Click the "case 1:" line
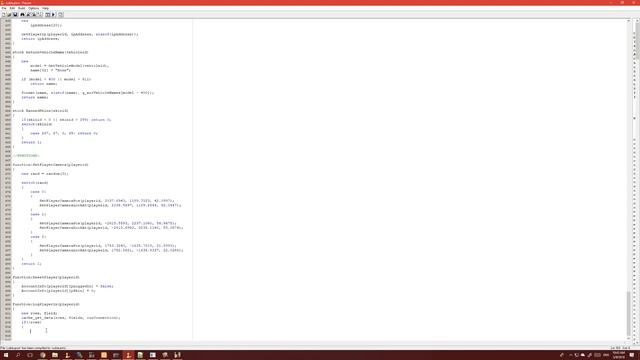This screenshot has width=640, height=360. [38, 214]
